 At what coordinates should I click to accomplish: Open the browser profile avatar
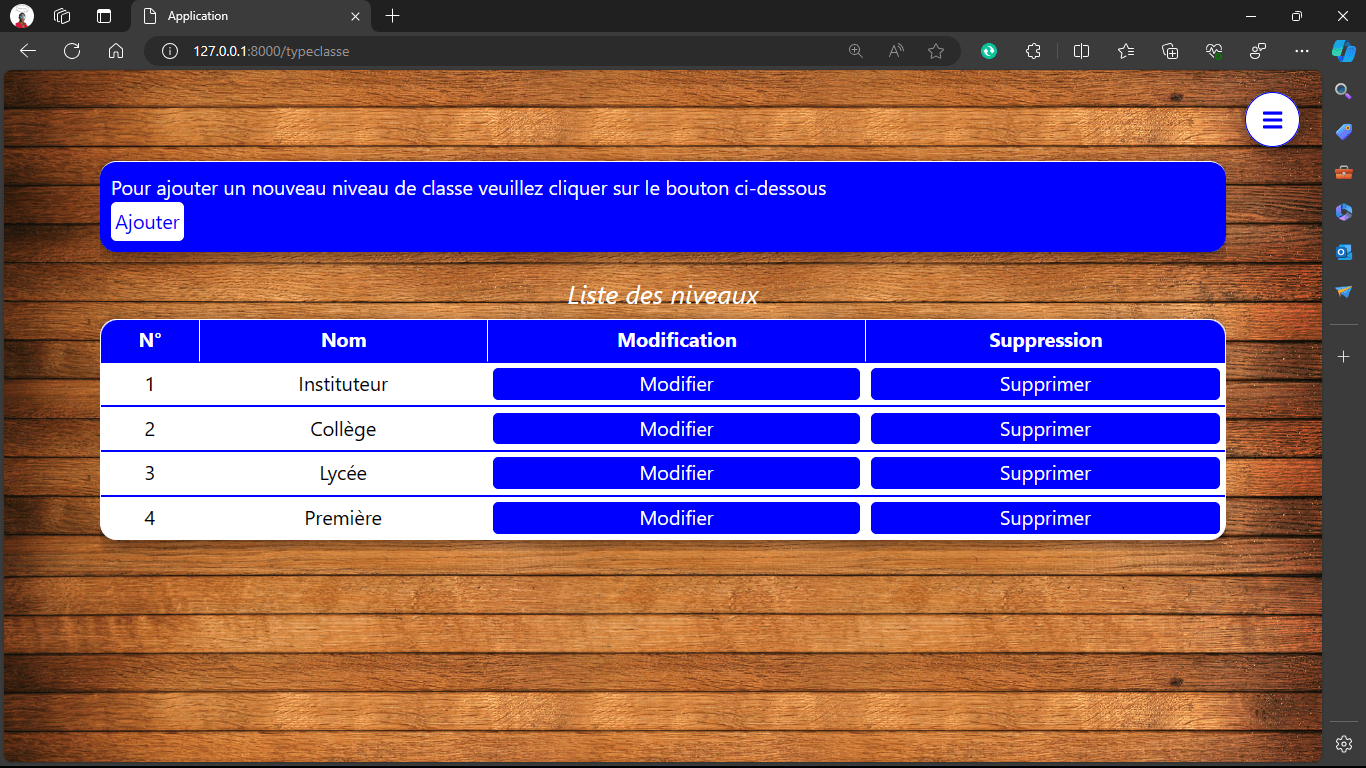[x=22, y=16]
